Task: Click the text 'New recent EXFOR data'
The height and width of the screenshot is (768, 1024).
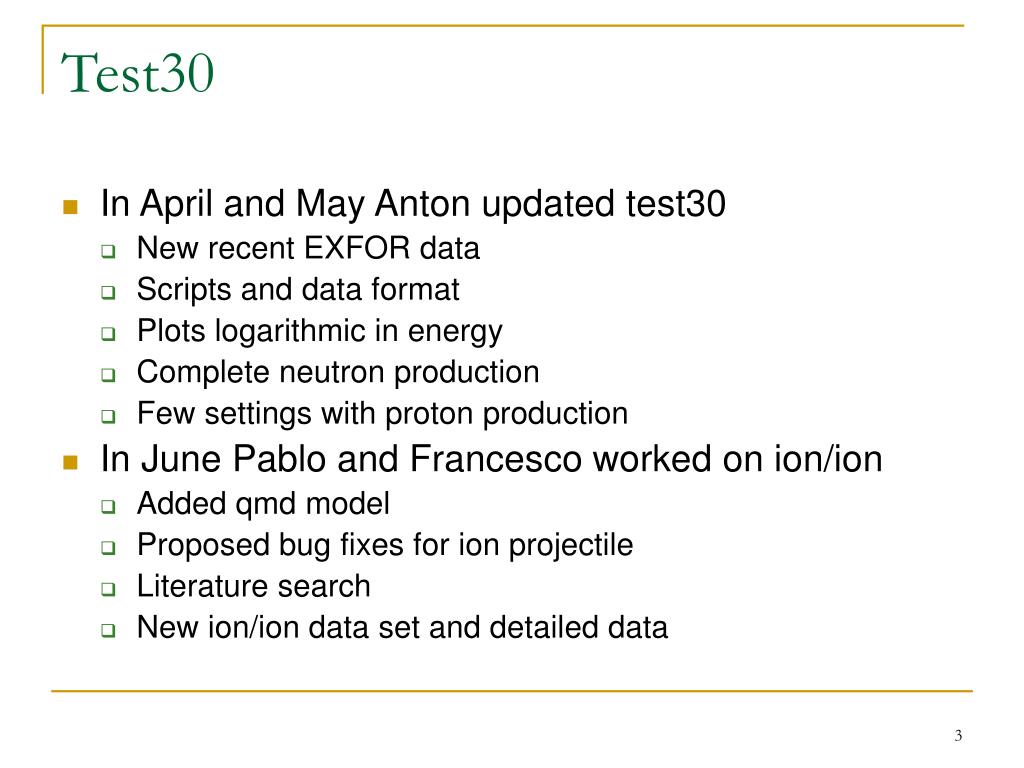Action: pyautogui.click(x=308, y=248)
